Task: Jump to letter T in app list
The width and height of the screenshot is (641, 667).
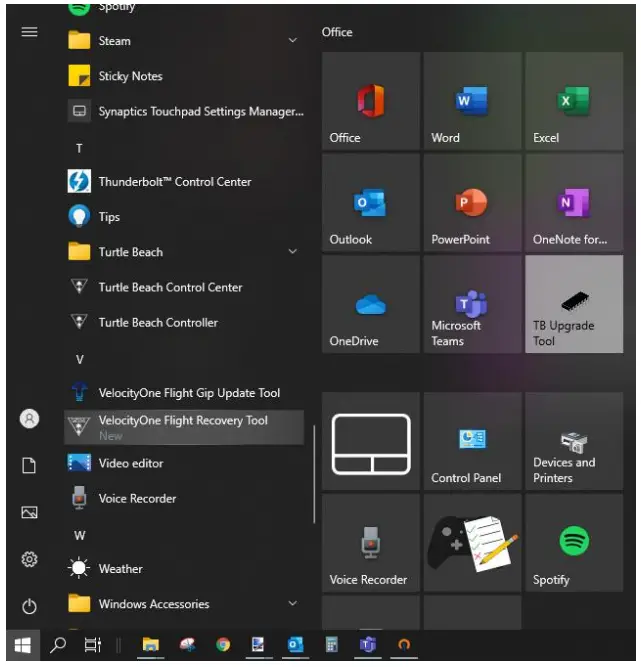Action: pos(79,148)
